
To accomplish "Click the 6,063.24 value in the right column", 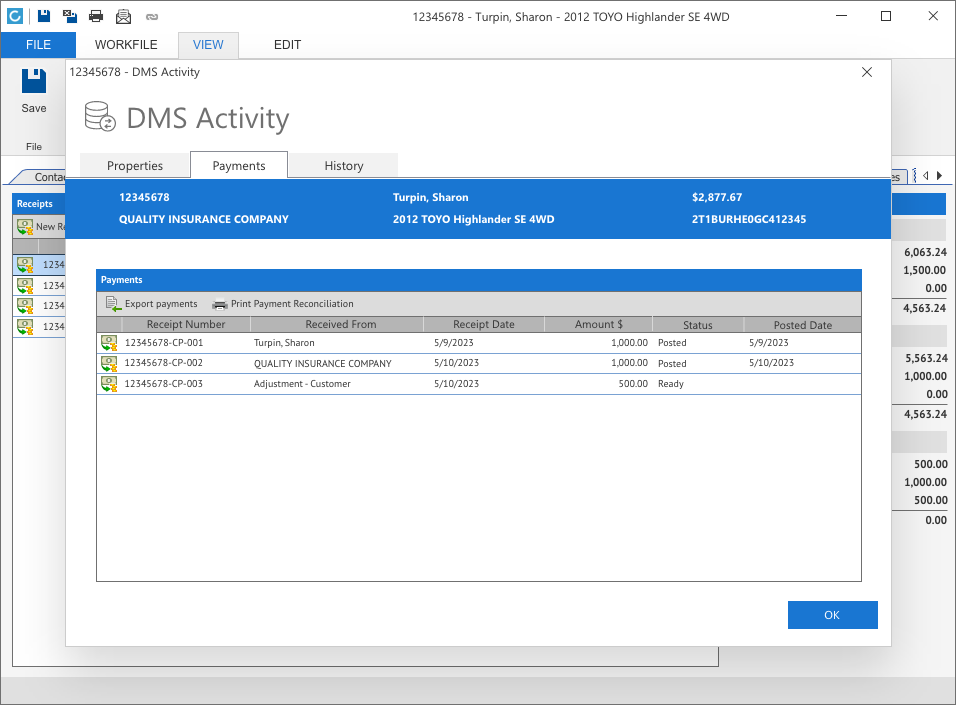I will 926,252.
